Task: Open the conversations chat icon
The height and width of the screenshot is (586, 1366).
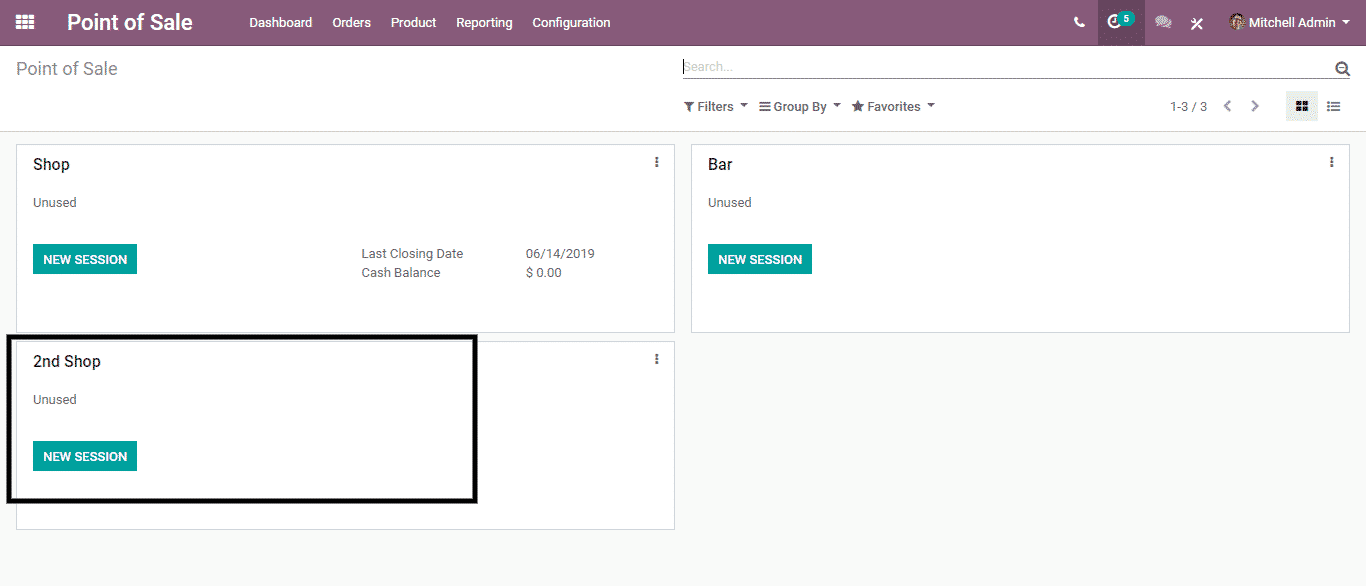Action: (1162, 22)
